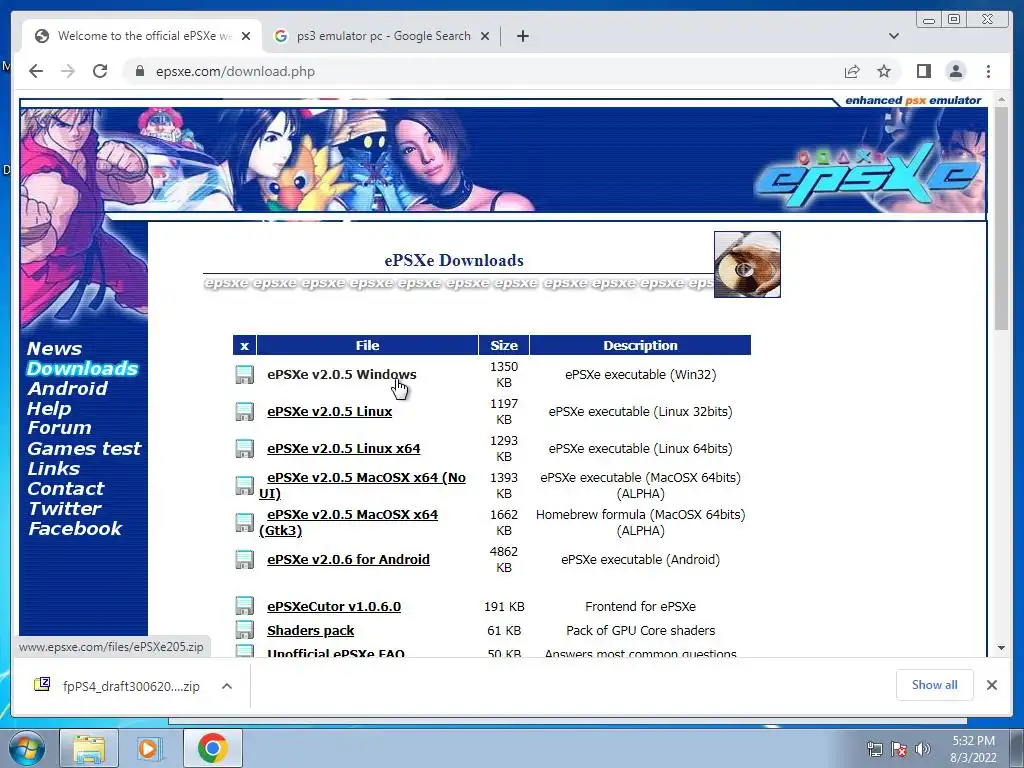Image resolution: width=1024 pixels, height=768 pixels.
Task: Open Chrome three-dot menu
Action: pyautogui.click(x=988, y=71)
